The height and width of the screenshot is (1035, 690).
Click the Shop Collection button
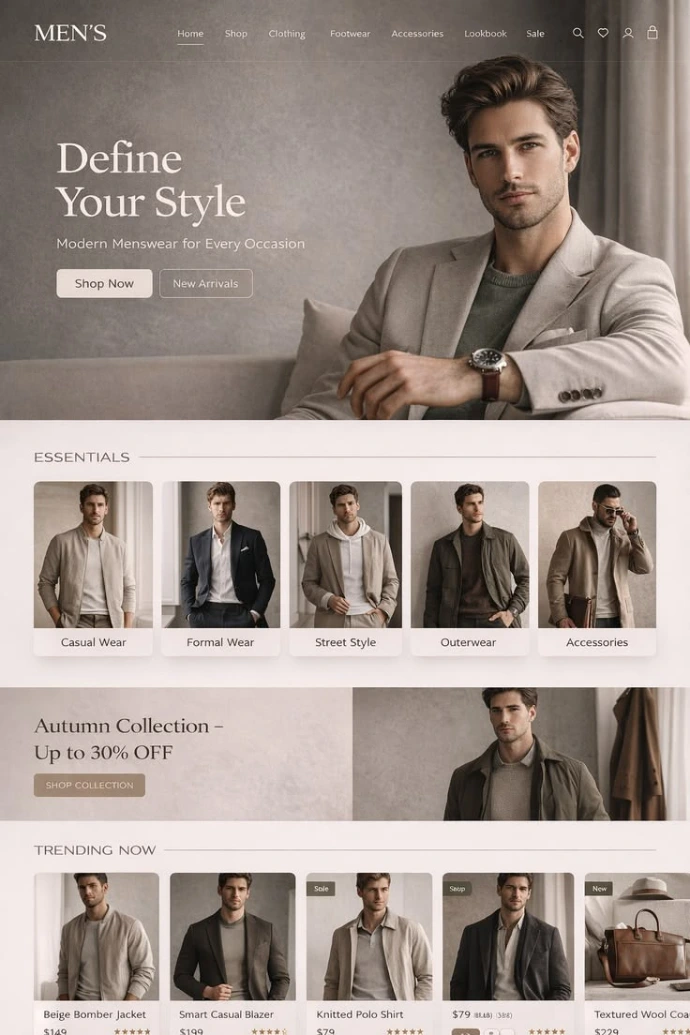(89, 785)
